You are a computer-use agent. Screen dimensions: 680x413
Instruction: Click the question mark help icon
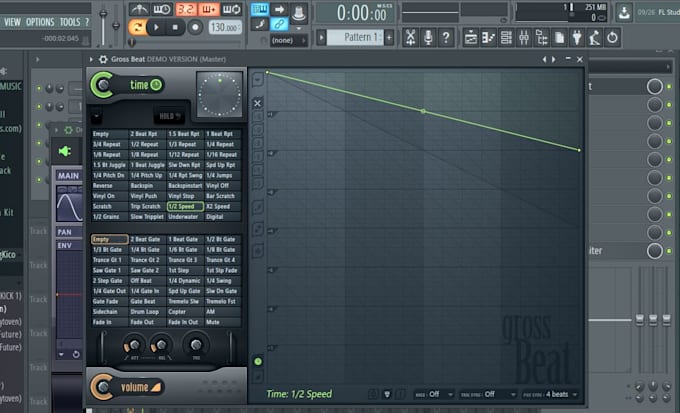point(446,38)
